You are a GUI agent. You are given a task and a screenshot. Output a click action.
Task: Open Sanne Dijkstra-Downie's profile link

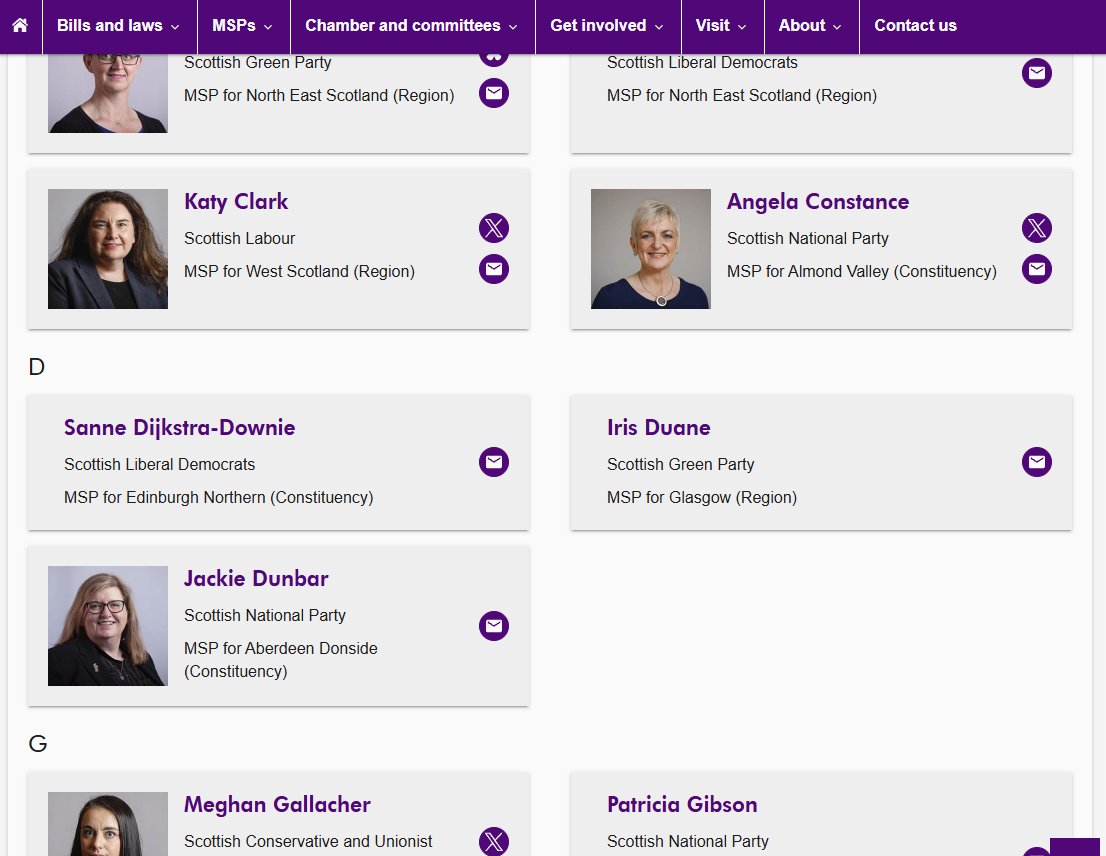[x=180, y=427]
